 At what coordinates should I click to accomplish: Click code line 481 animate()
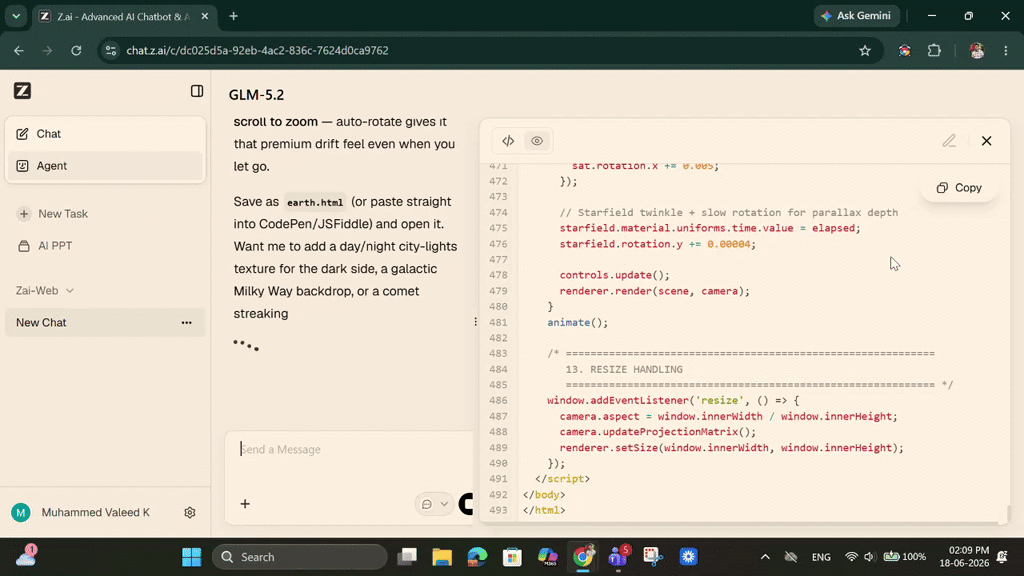577,323
